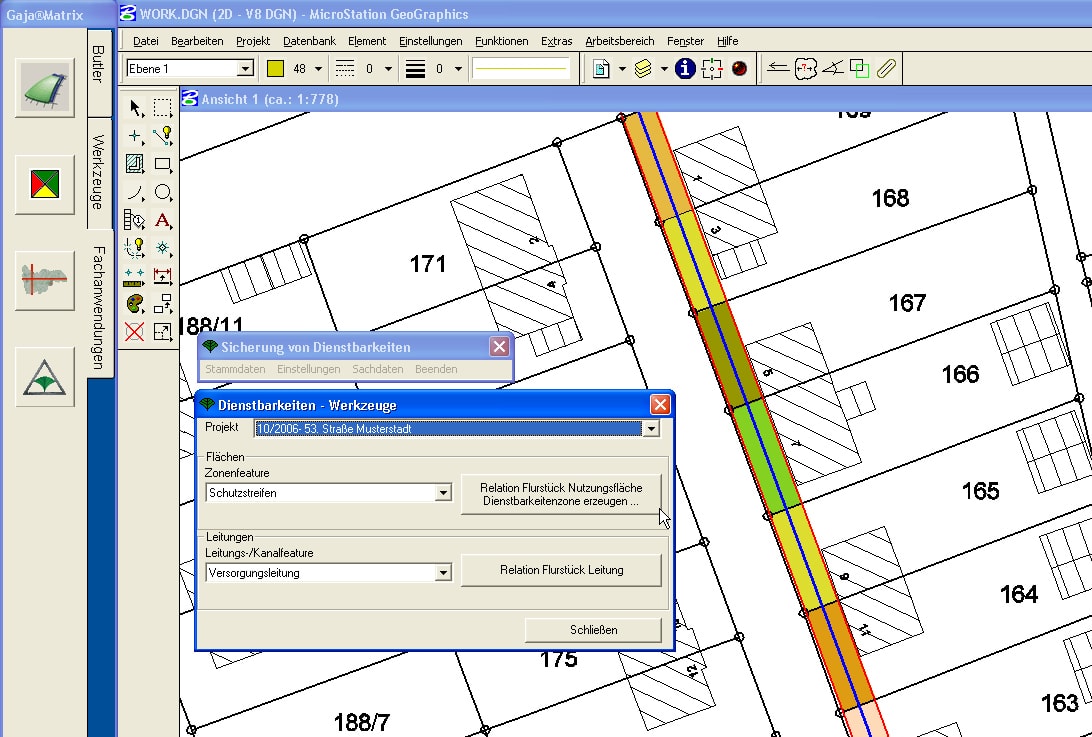The height and width of the screenshot is (737, 1092).
Task: Choose the circle drawing tool
Action: tap(163, 192)
